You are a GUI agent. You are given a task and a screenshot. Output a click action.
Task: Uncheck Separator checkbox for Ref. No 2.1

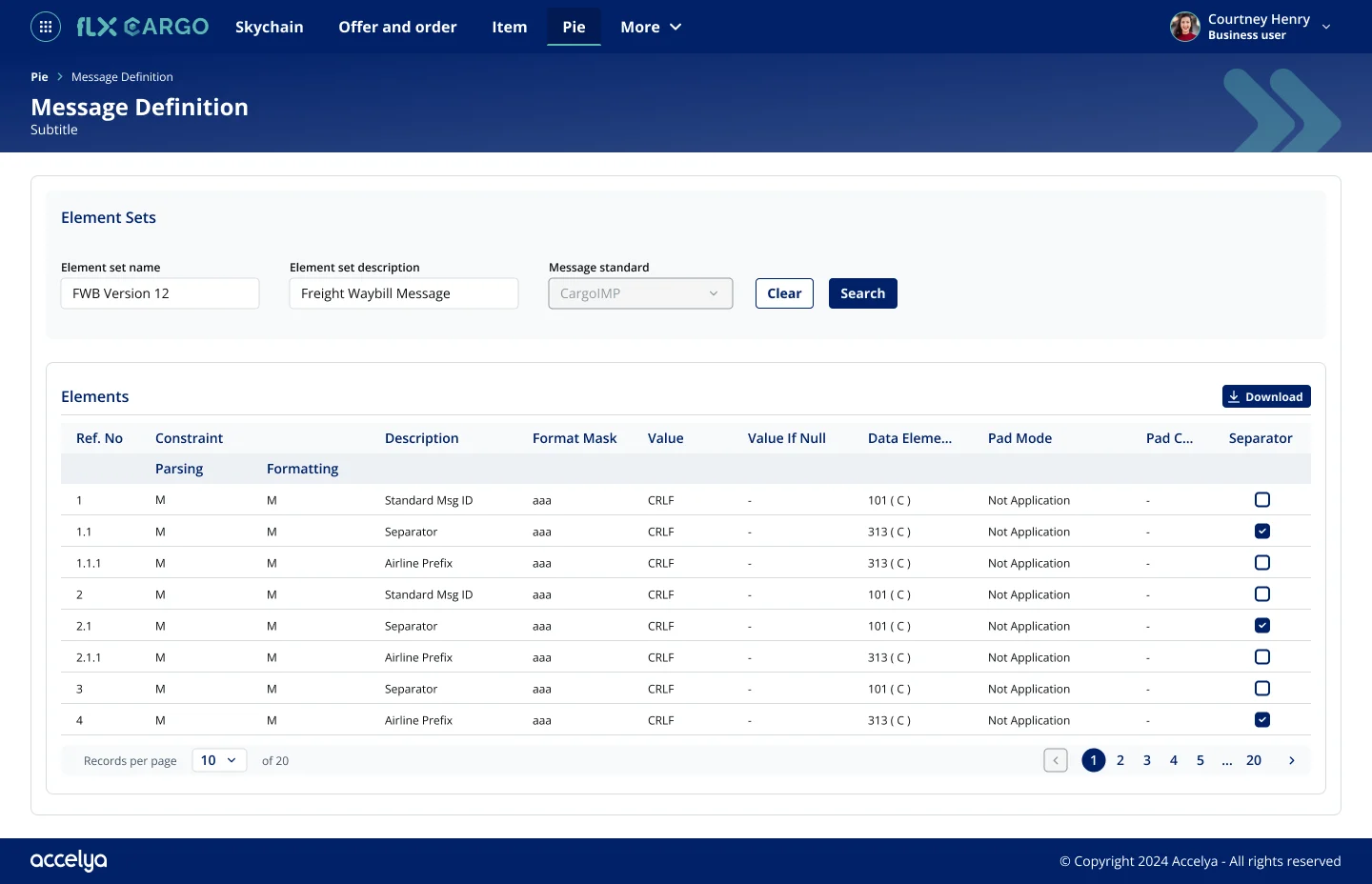[x=1262, y=626]
